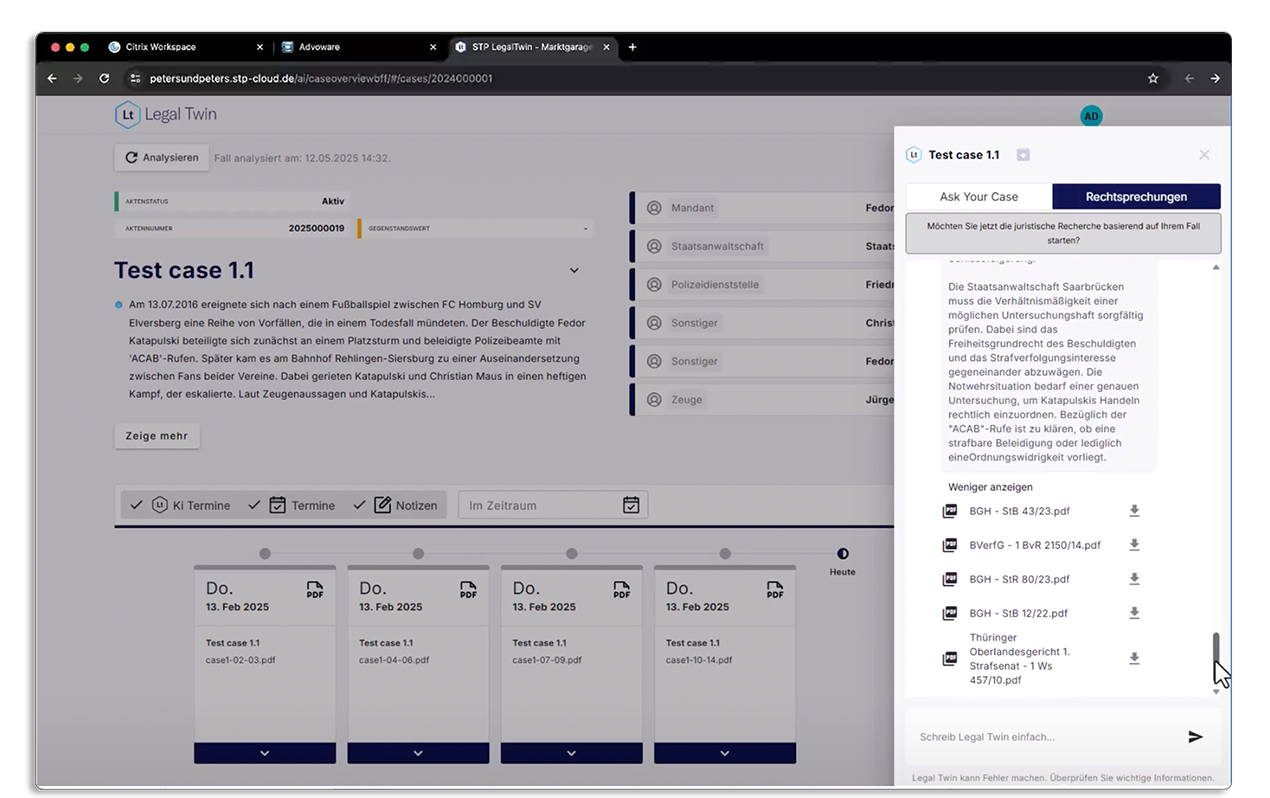This screenshot has width=1270, height=798.
Task: Select the Rechtsprechungen tab
Action: pyautogui.click(x=1137, y=197)
